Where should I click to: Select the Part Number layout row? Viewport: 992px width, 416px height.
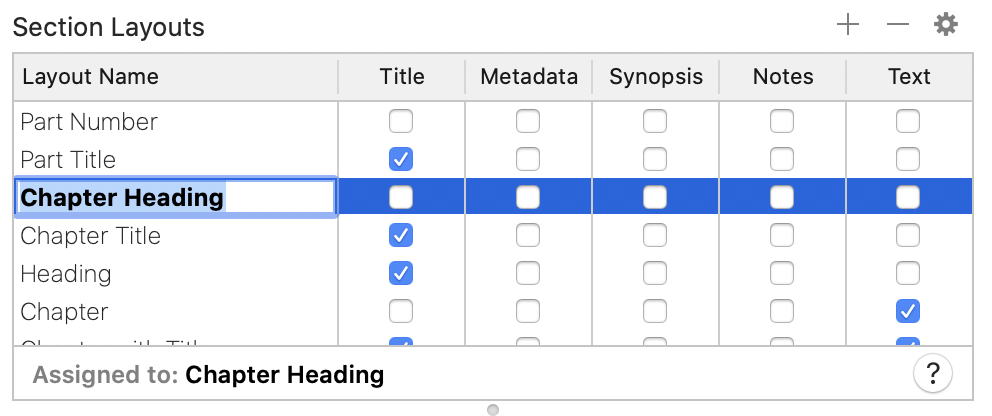pos(89,122)
